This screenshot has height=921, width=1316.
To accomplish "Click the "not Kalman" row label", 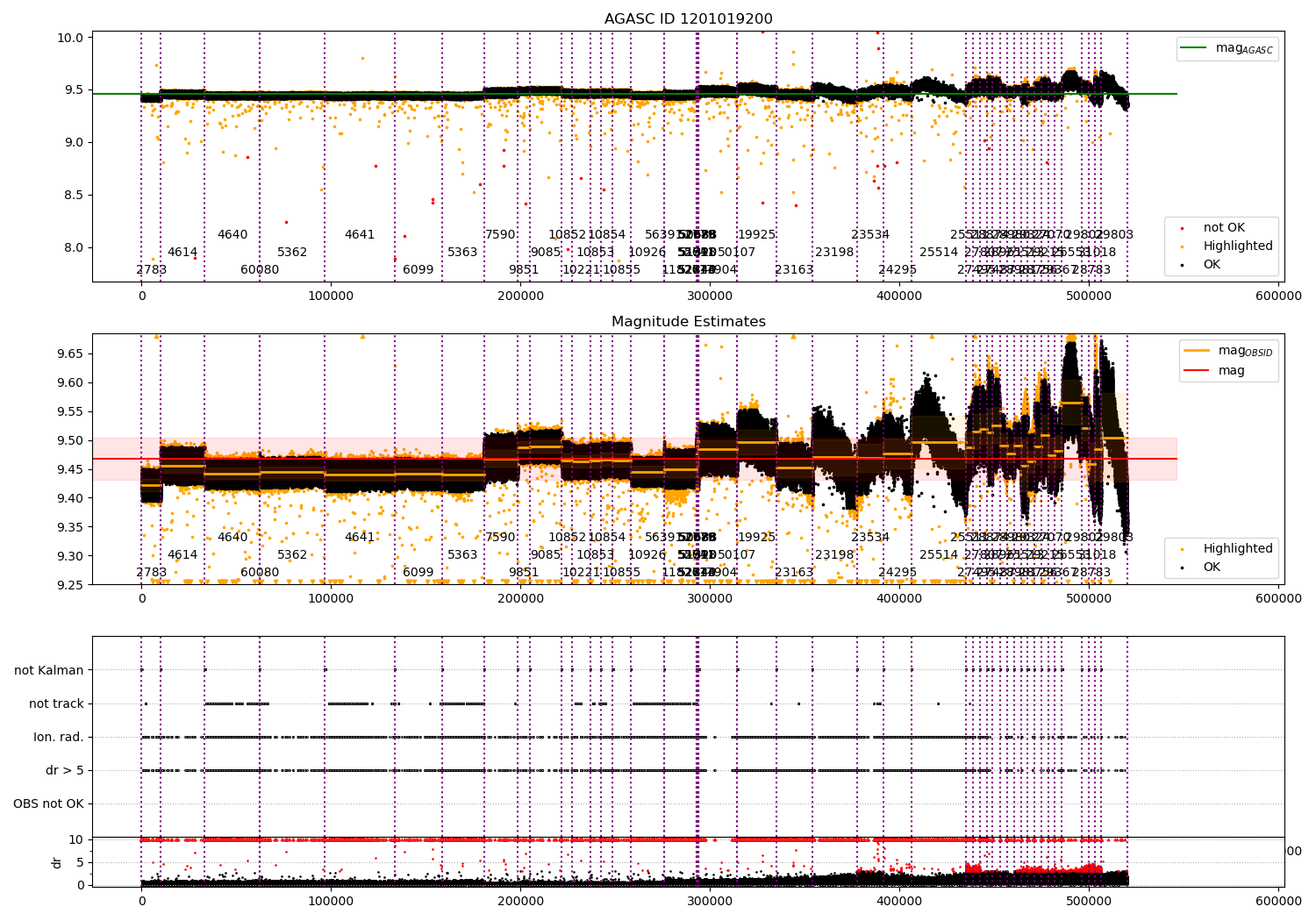I will tap(49, 670).
